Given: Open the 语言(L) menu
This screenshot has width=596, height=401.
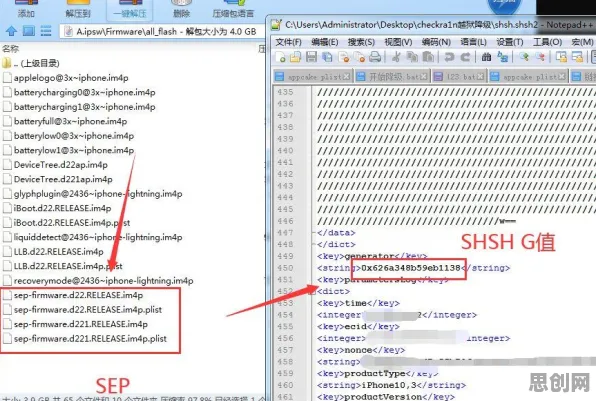Looking at the screenshot, I should click(473, 42).
